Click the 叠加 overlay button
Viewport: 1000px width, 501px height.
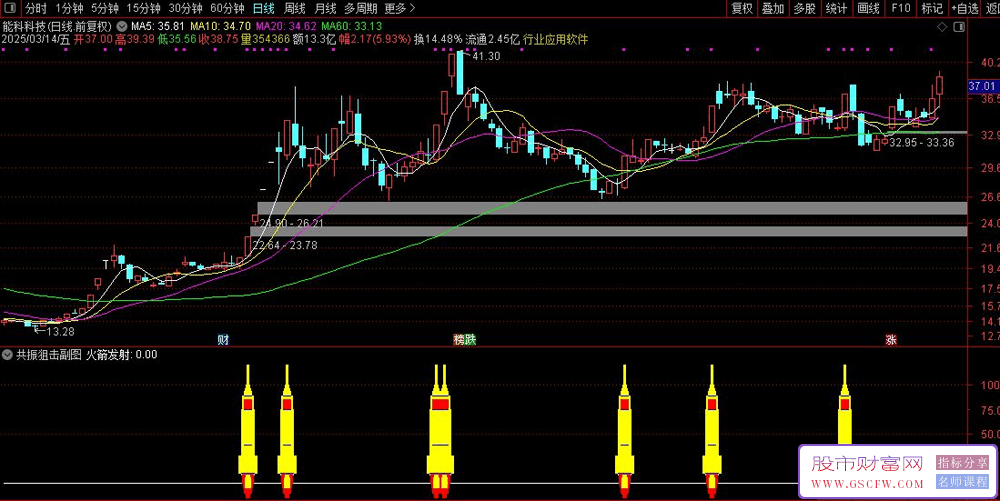[x=773, y=8]
